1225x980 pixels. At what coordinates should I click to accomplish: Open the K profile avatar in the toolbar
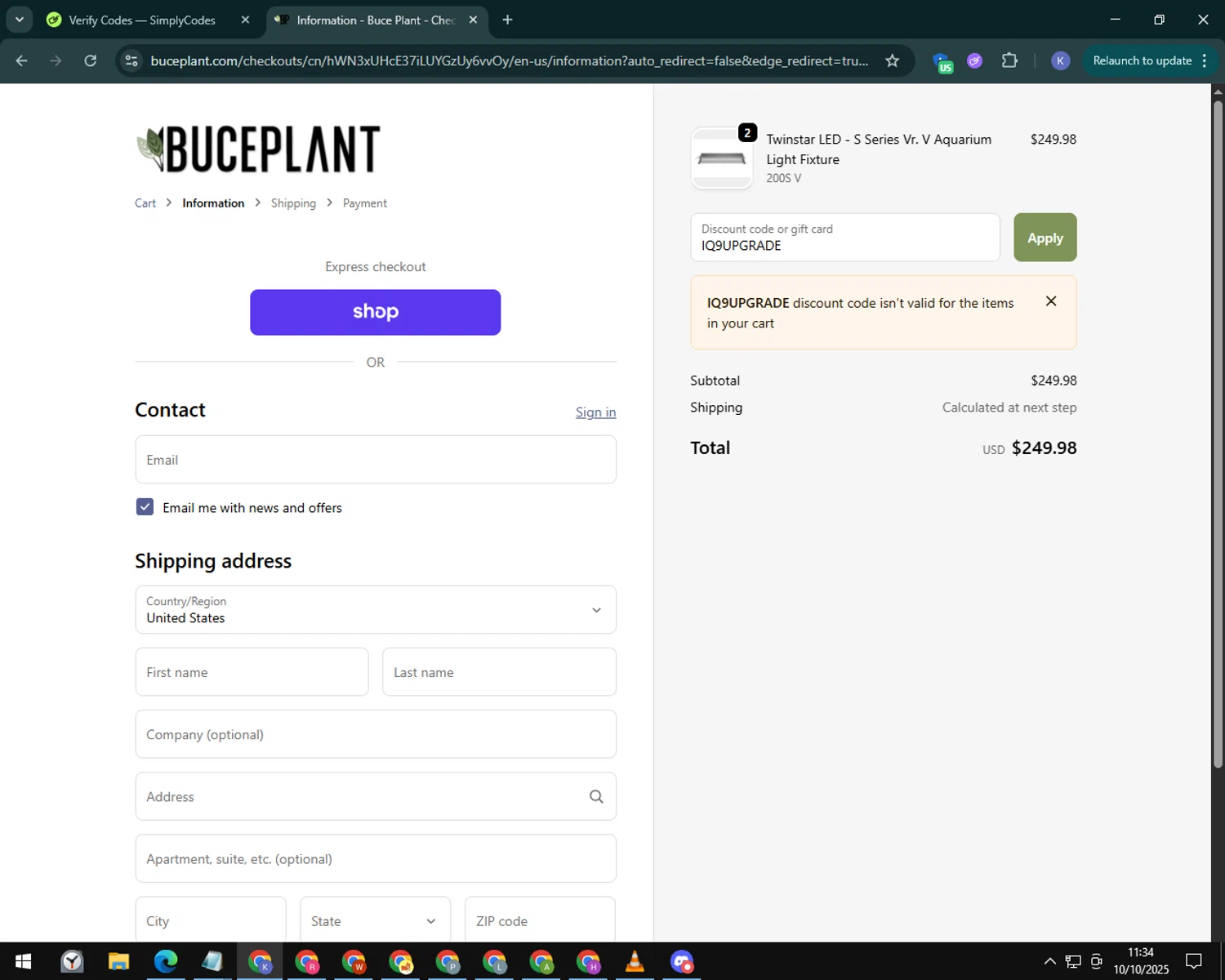[x=1060, y=60]
